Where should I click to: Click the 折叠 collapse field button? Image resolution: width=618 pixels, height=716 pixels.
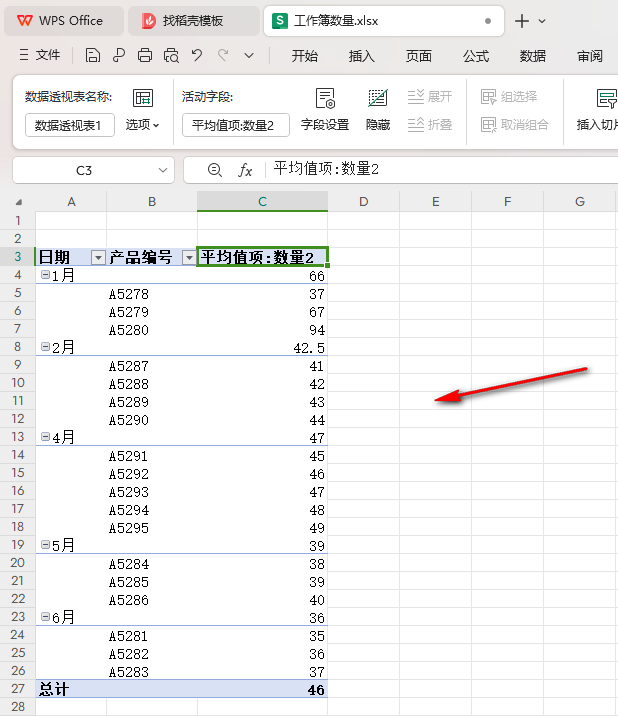429,125
